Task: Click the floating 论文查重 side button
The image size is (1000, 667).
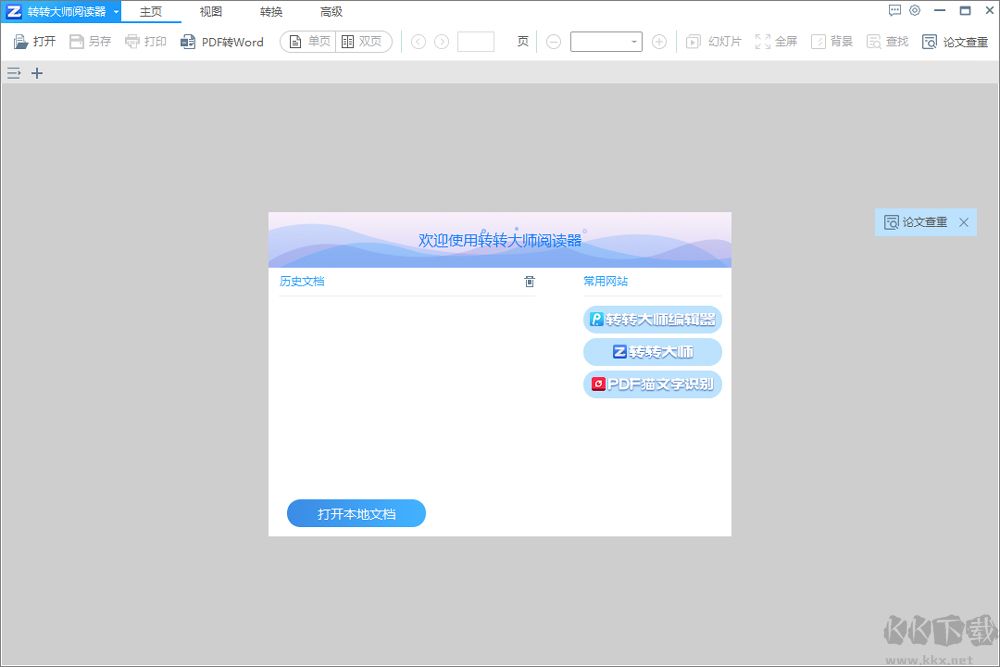Action: click(915, 223)
